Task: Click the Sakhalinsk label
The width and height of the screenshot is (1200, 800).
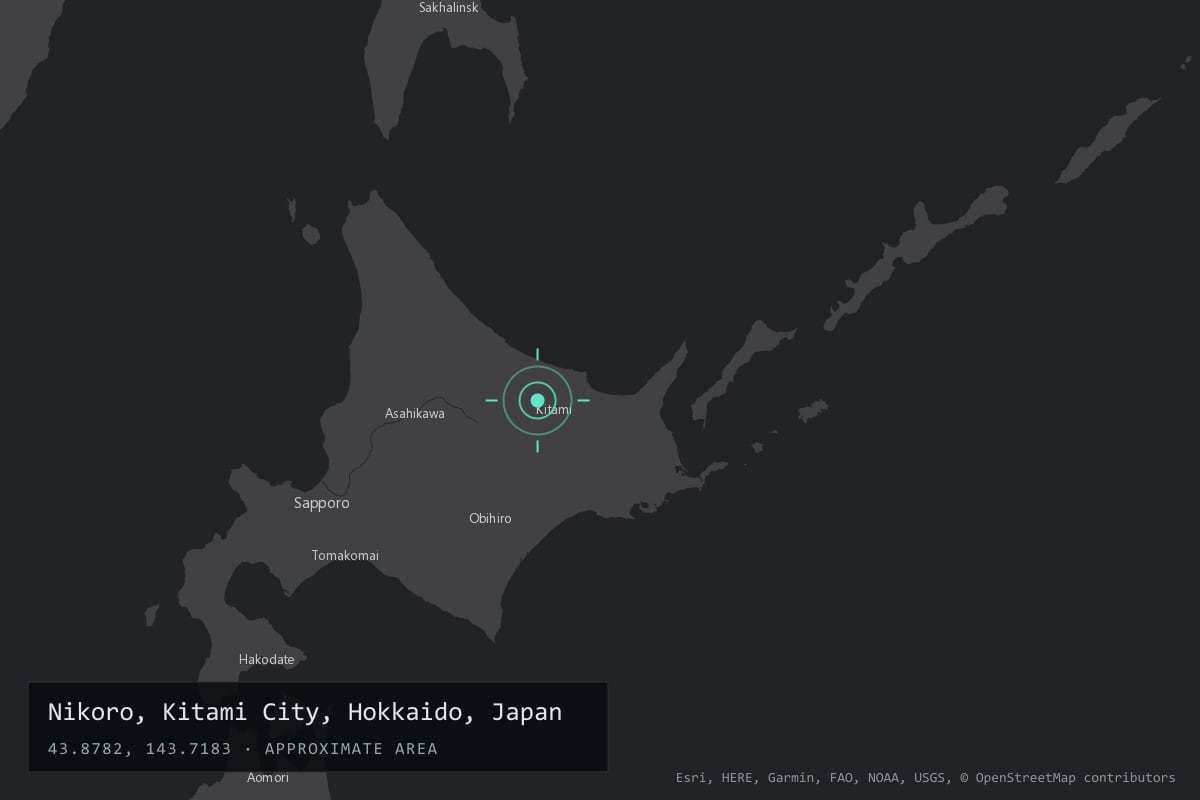Action: coord(449,7)
